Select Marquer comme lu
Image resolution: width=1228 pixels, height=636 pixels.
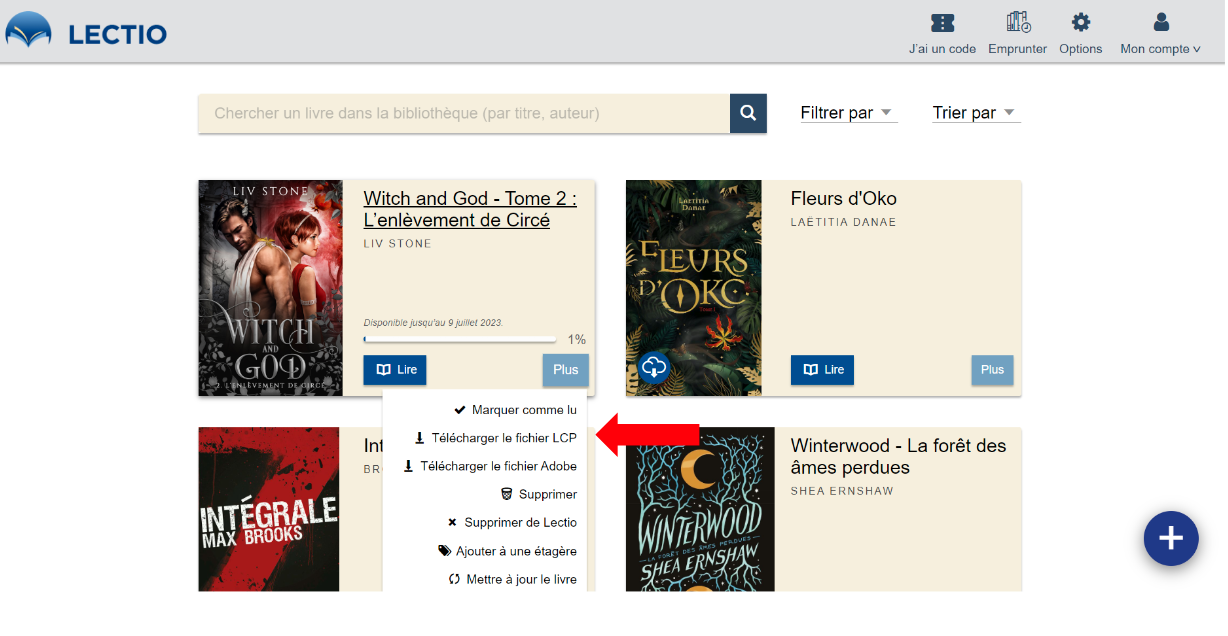tap(515, 410)
